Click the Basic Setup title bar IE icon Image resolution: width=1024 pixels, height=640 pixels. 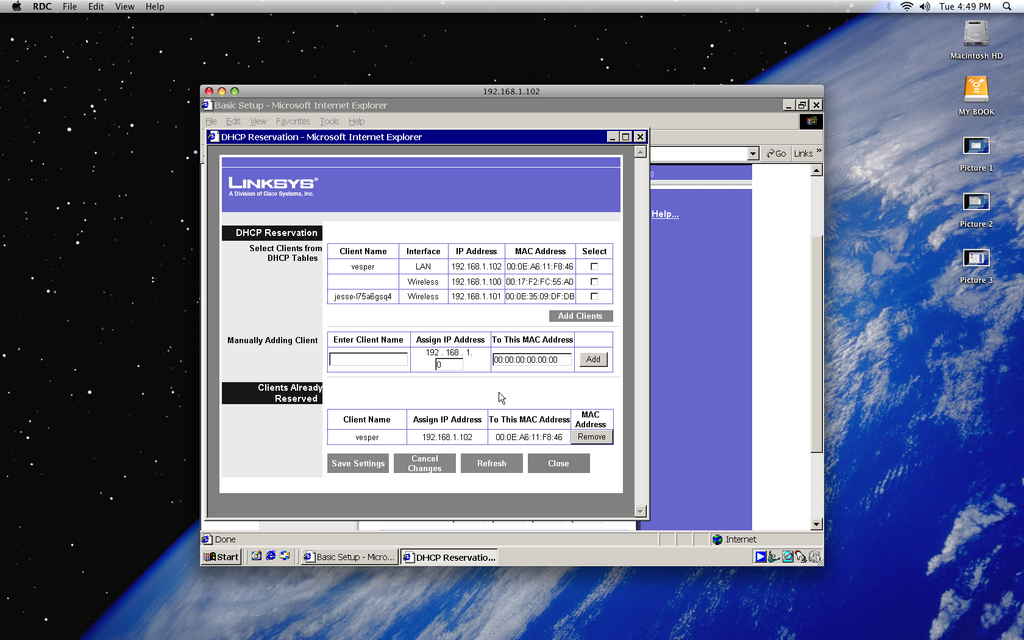pyautogui.click(x=207, y=105)
